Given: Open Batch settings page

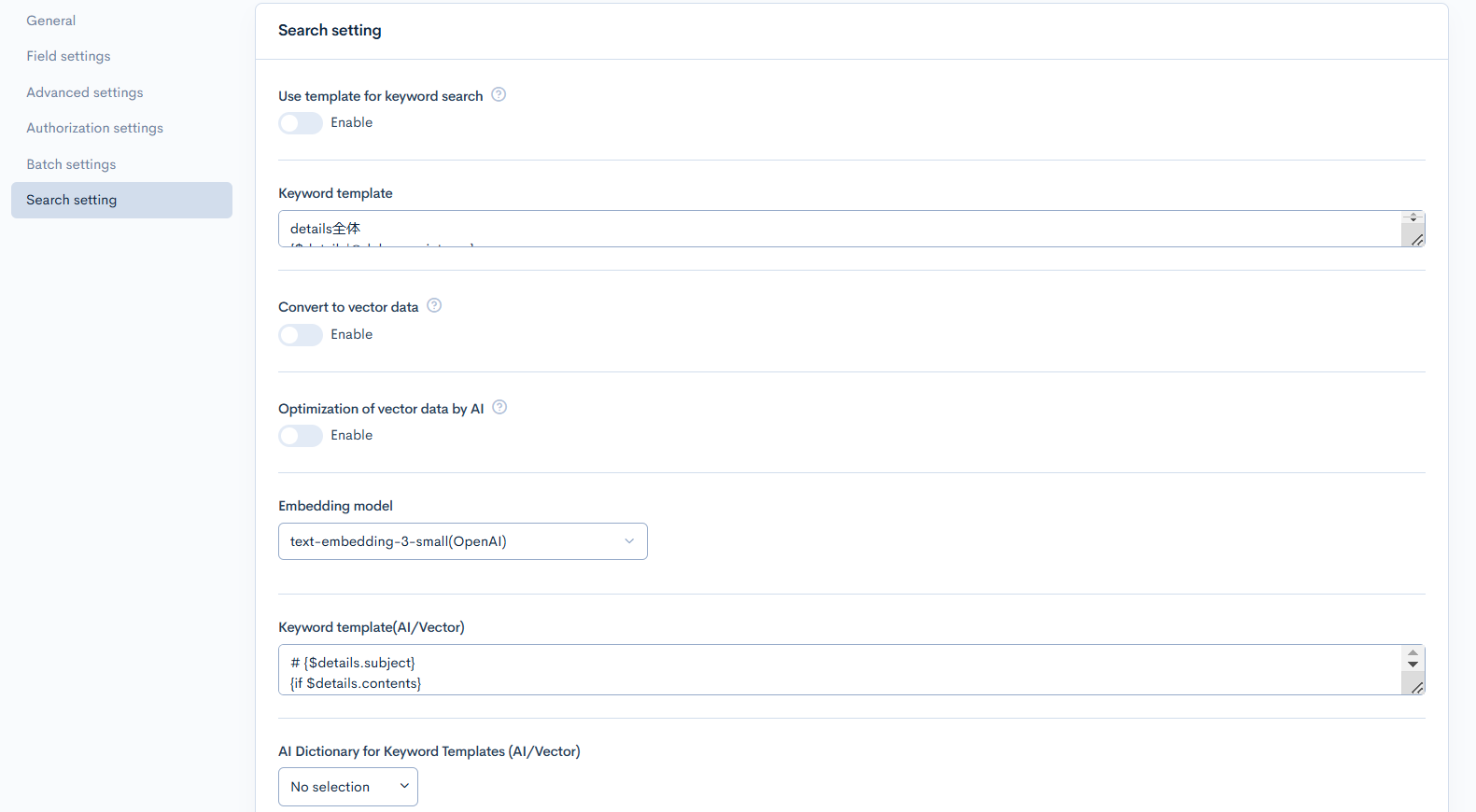Looking at the screenshot, I should pos(71,164).
